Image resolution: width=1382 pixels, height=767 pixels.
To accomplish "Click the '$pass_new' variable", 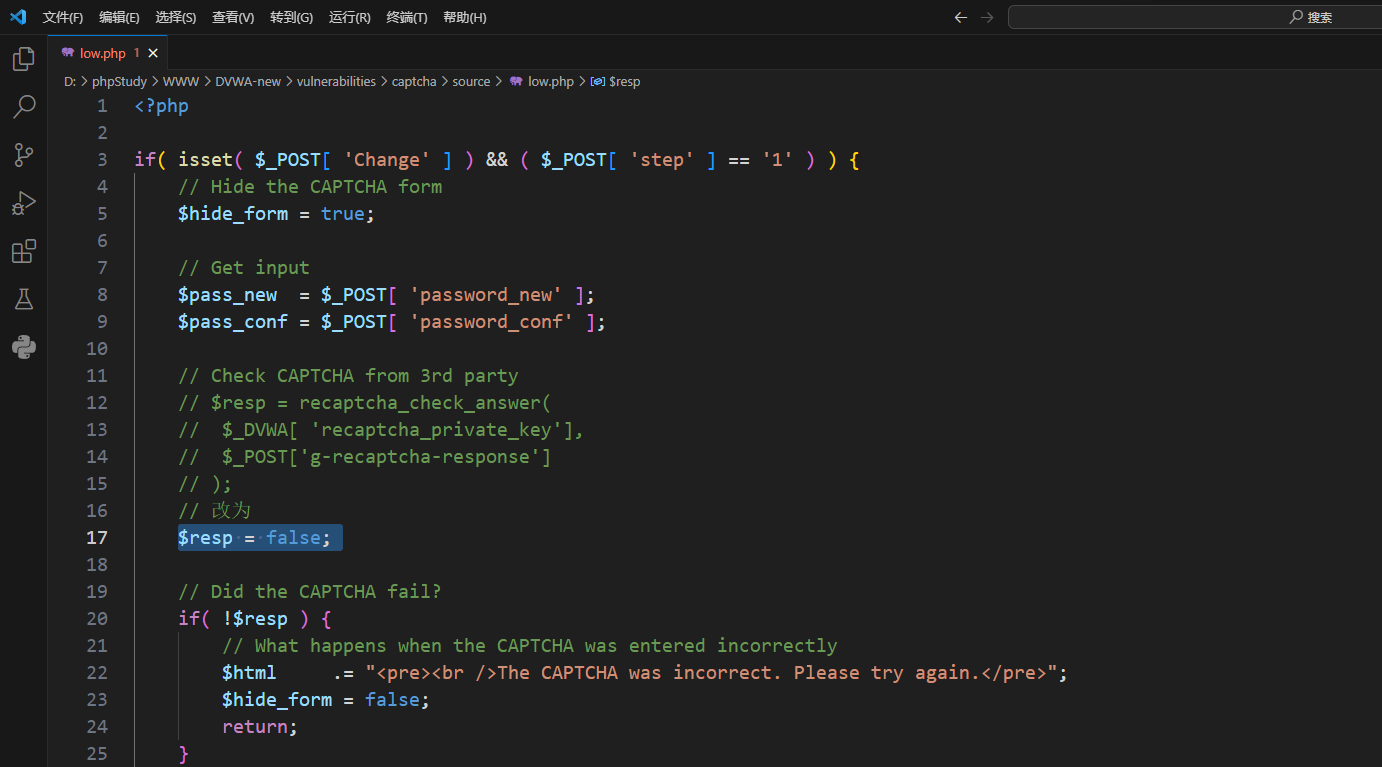I will pyautogui.click(x=227, y=295).
